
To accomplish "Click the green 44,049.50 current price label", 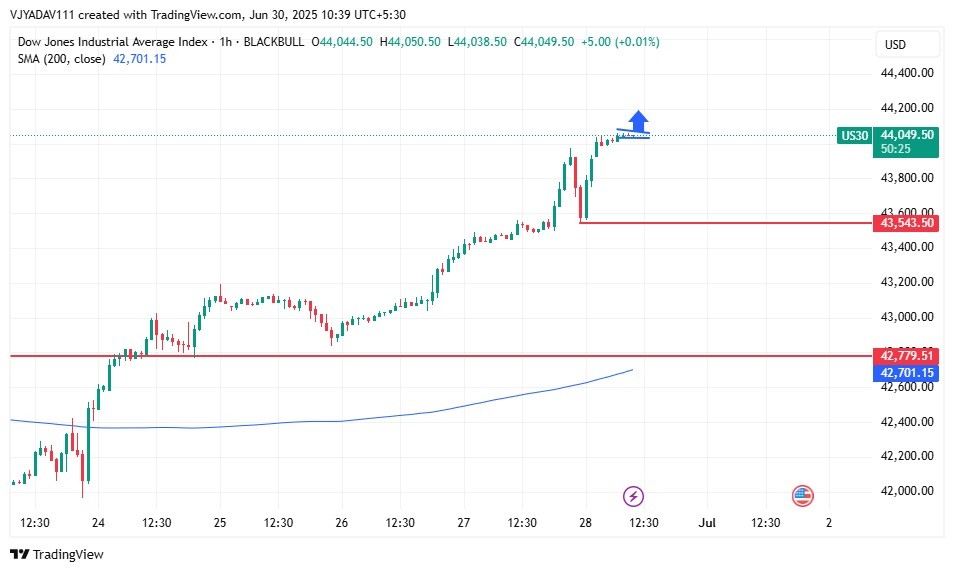I will click(907, 135).
